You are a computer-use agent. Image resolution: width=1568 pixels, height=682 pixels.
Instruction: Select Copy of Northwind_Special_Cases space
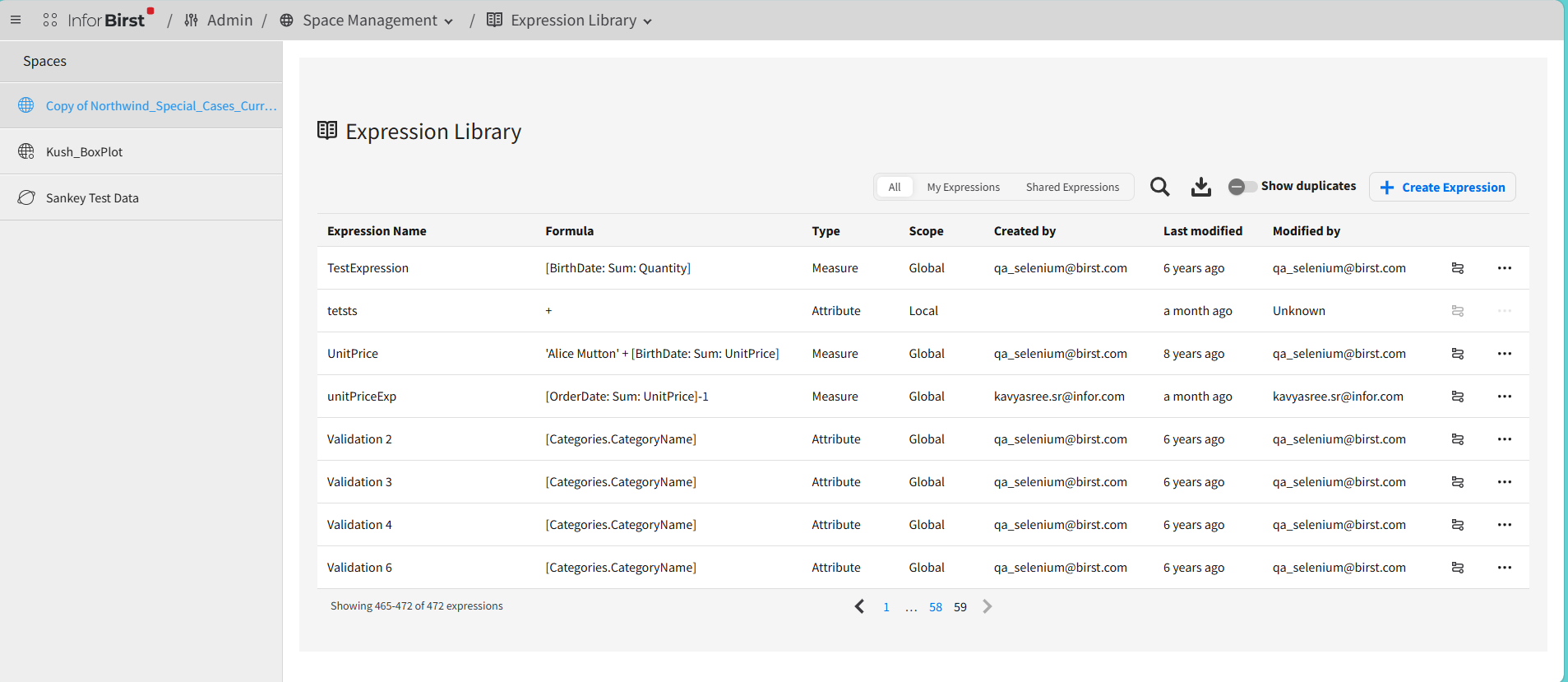click(x=141, y=105)
